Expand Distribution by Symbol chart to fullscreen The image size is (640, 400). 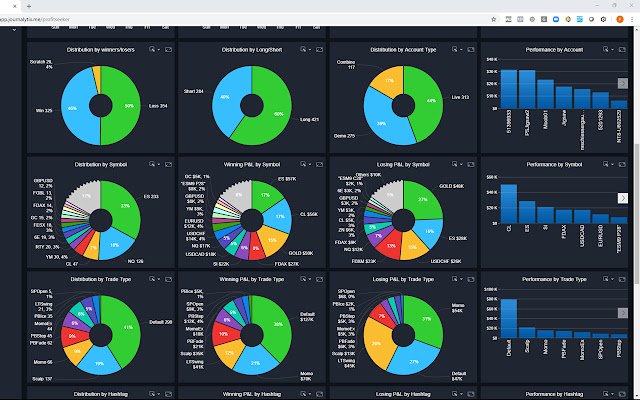(x=168, y=164)
